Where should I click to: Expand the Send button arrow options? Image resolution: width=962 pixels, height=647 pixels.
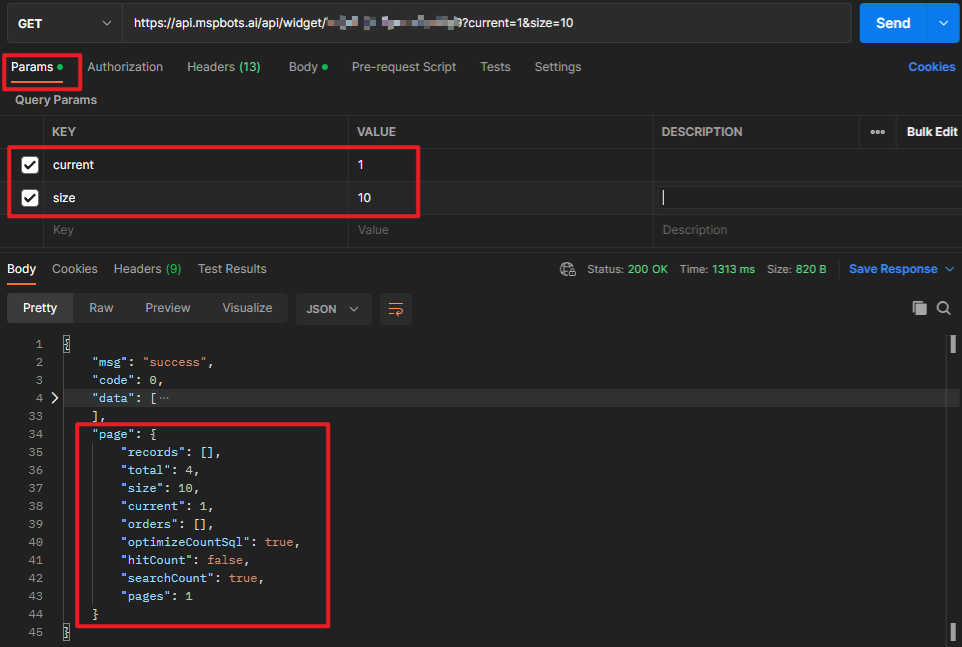[942, 23]
